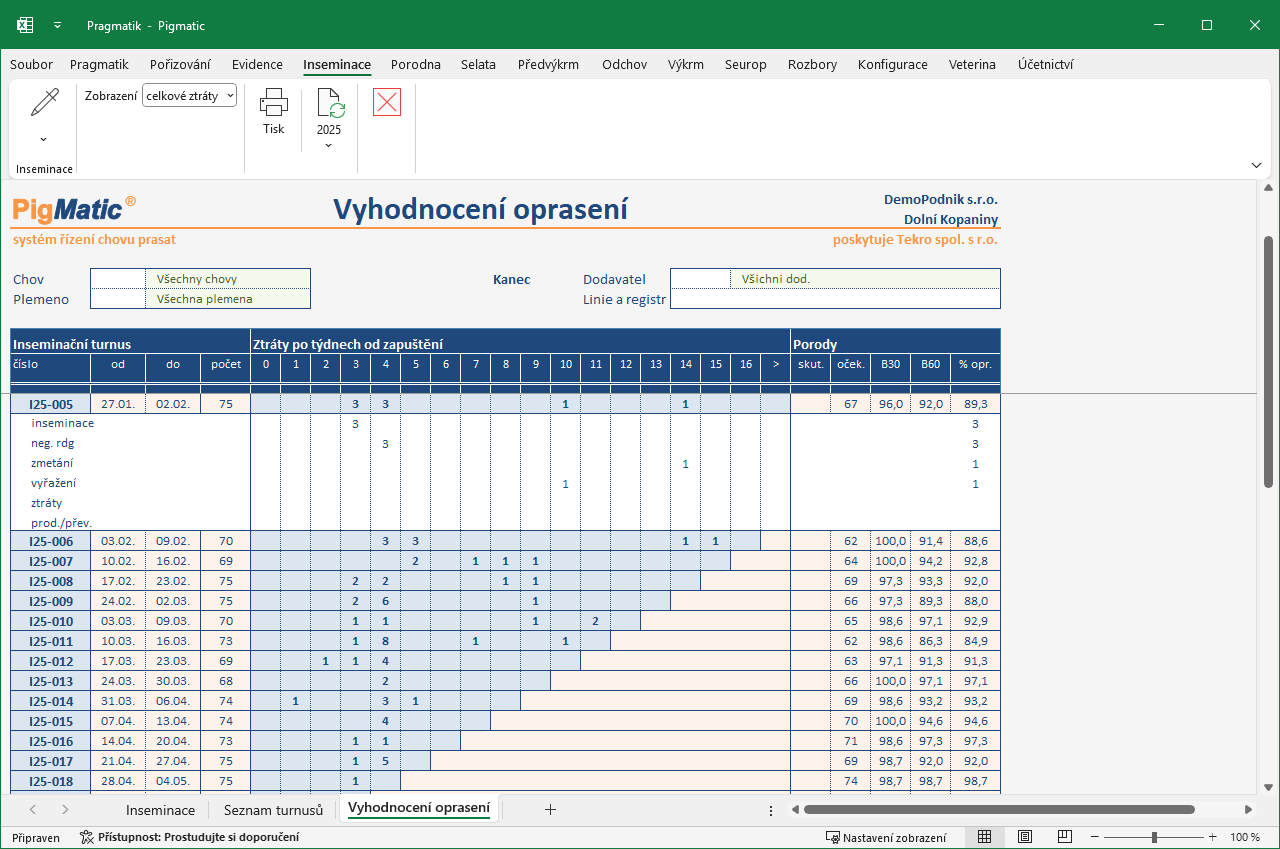This screenshot has height=849, width=1280.
Task: Click the Inseminace pencil icon
Action: click(x=44, y=104)
